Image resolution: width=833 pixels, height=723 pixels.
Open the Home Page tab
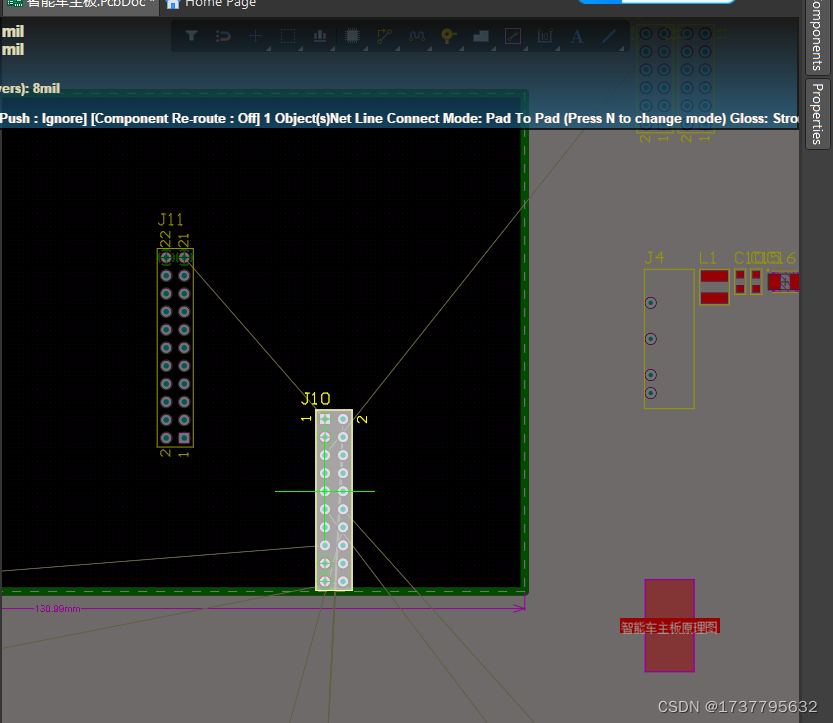coord(211,4)
